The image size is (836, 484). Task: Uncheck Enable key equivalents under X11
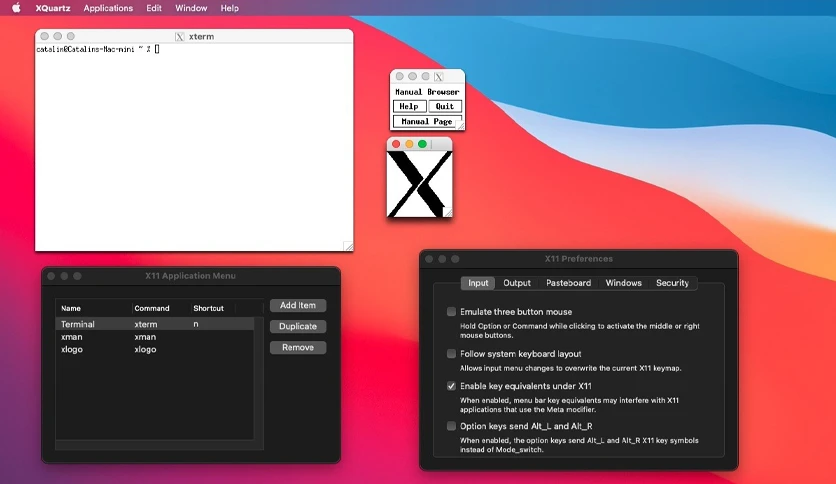coord(452,386)
